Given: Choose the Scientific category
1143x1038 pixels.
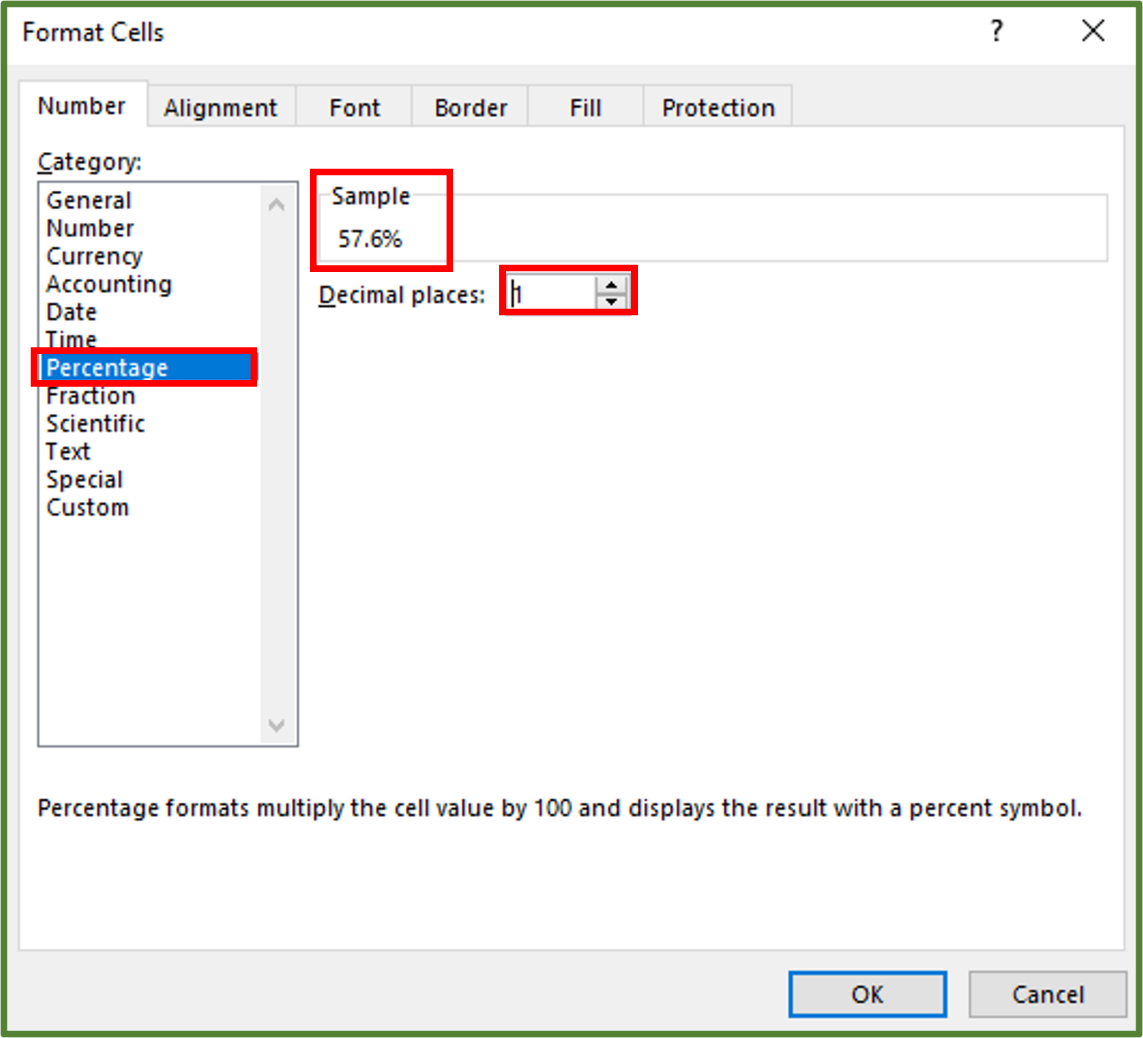Looking at the screenshot, I should pos(95,424).
